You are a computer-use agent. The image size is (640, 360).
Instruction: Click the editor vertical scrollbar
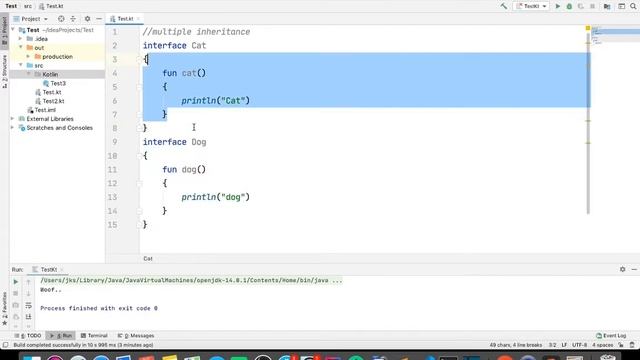pyautogui.click(x=588, y=122)
